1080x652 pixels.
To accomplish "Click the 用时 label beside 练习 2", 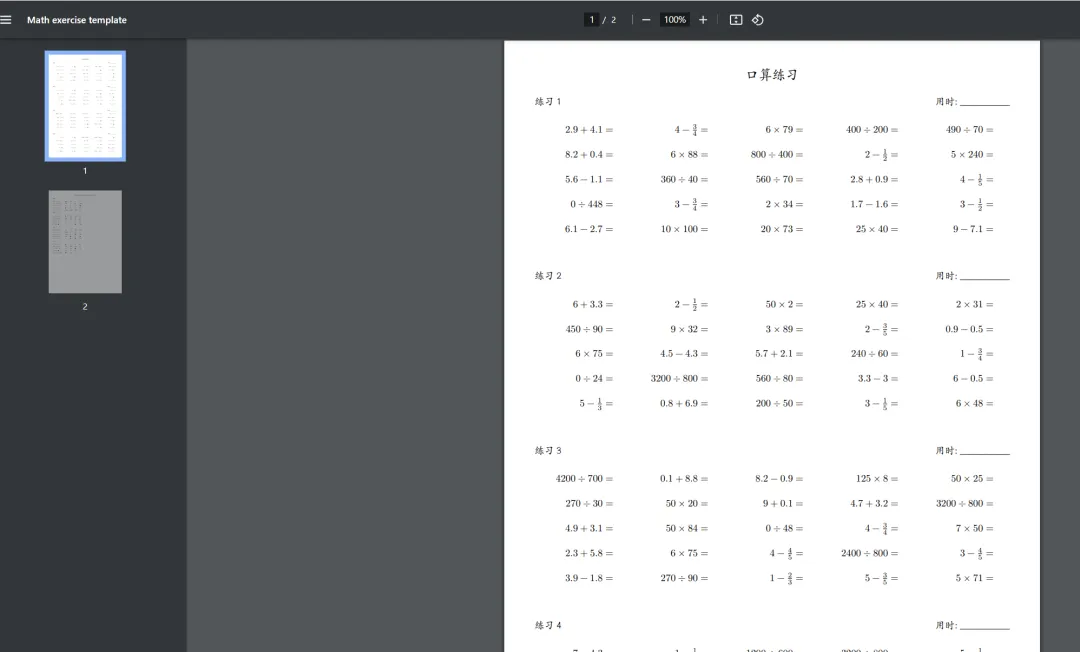I will (946, 276).
